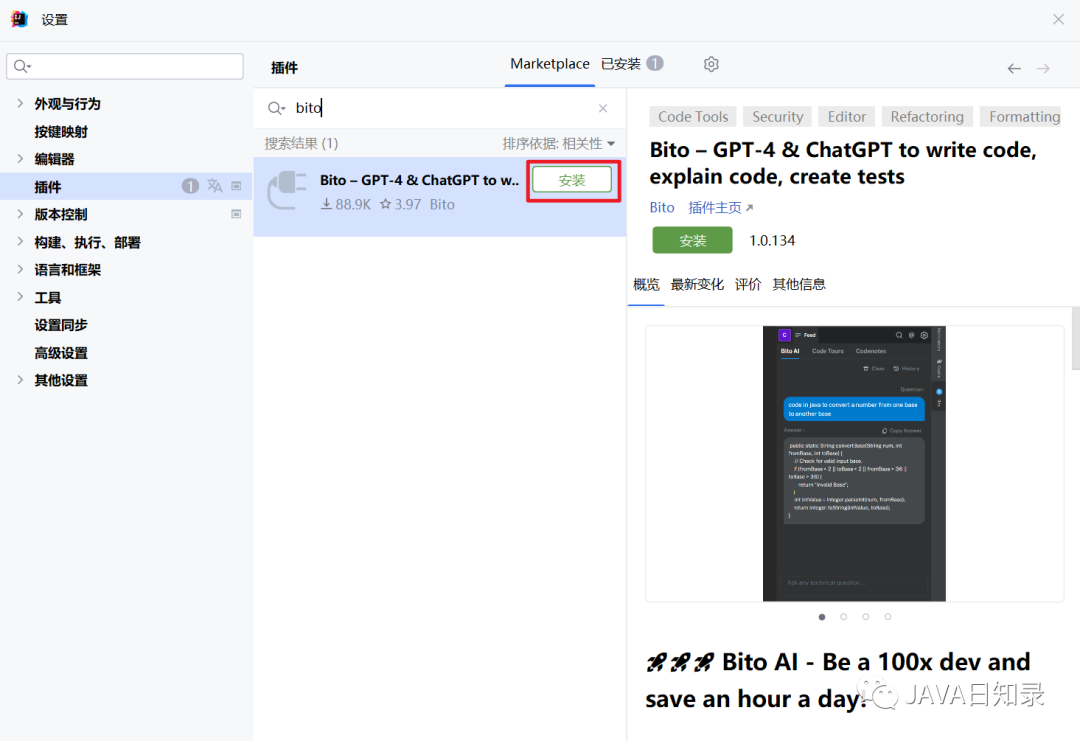Click the Bito plugin screenshot preview
Viewport: 1080px width, 741px height.
coord(854,463)
